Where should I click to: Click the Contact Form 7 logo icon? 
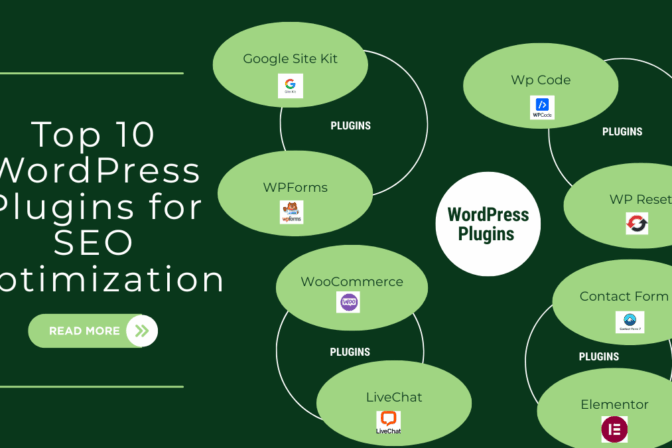click(629, 322)
